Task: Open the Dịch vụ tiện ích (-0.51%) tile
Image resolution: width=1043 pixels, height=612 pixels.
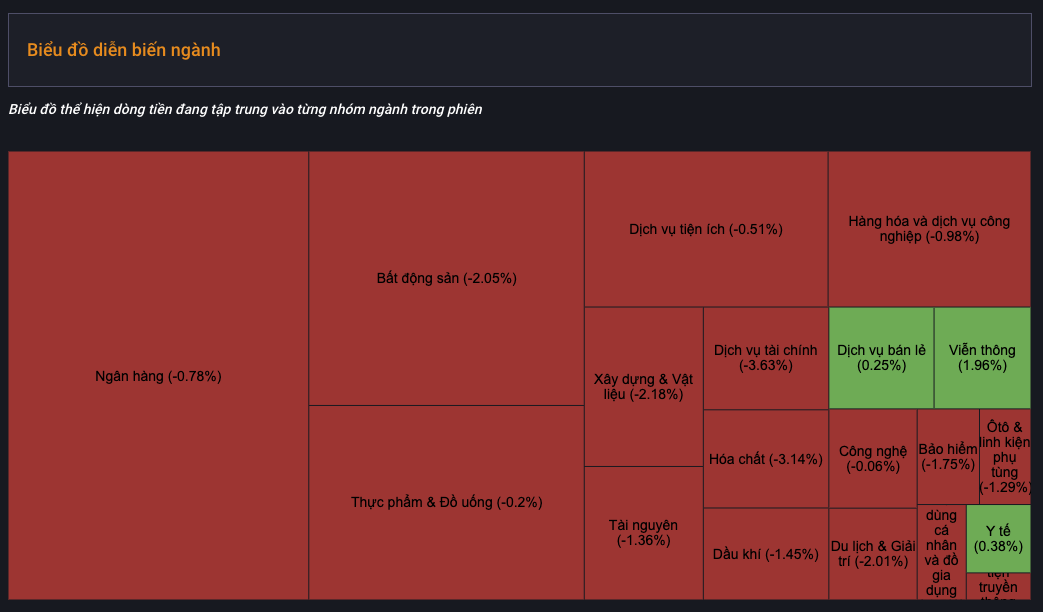Action: click(x=706, y=229)
